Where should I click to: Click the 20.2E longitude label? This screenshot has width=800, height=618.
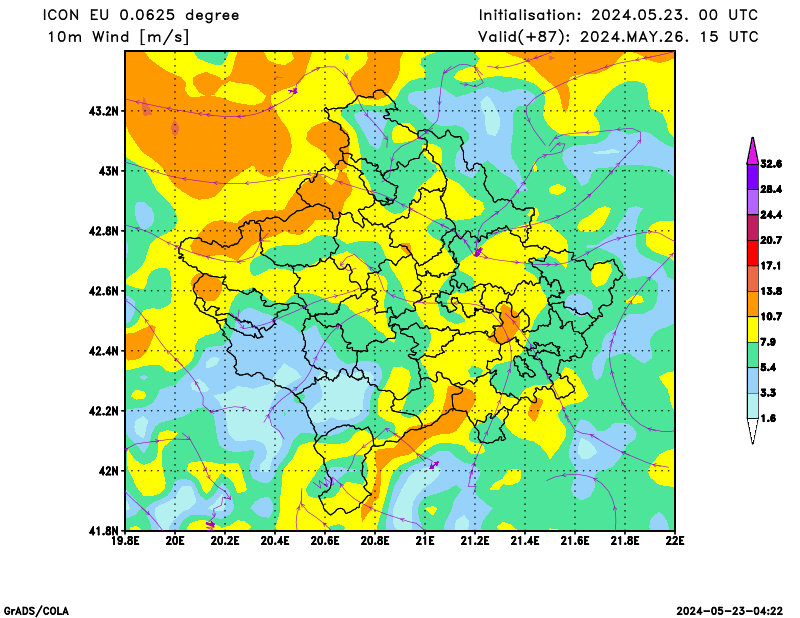tap(226, 540)
